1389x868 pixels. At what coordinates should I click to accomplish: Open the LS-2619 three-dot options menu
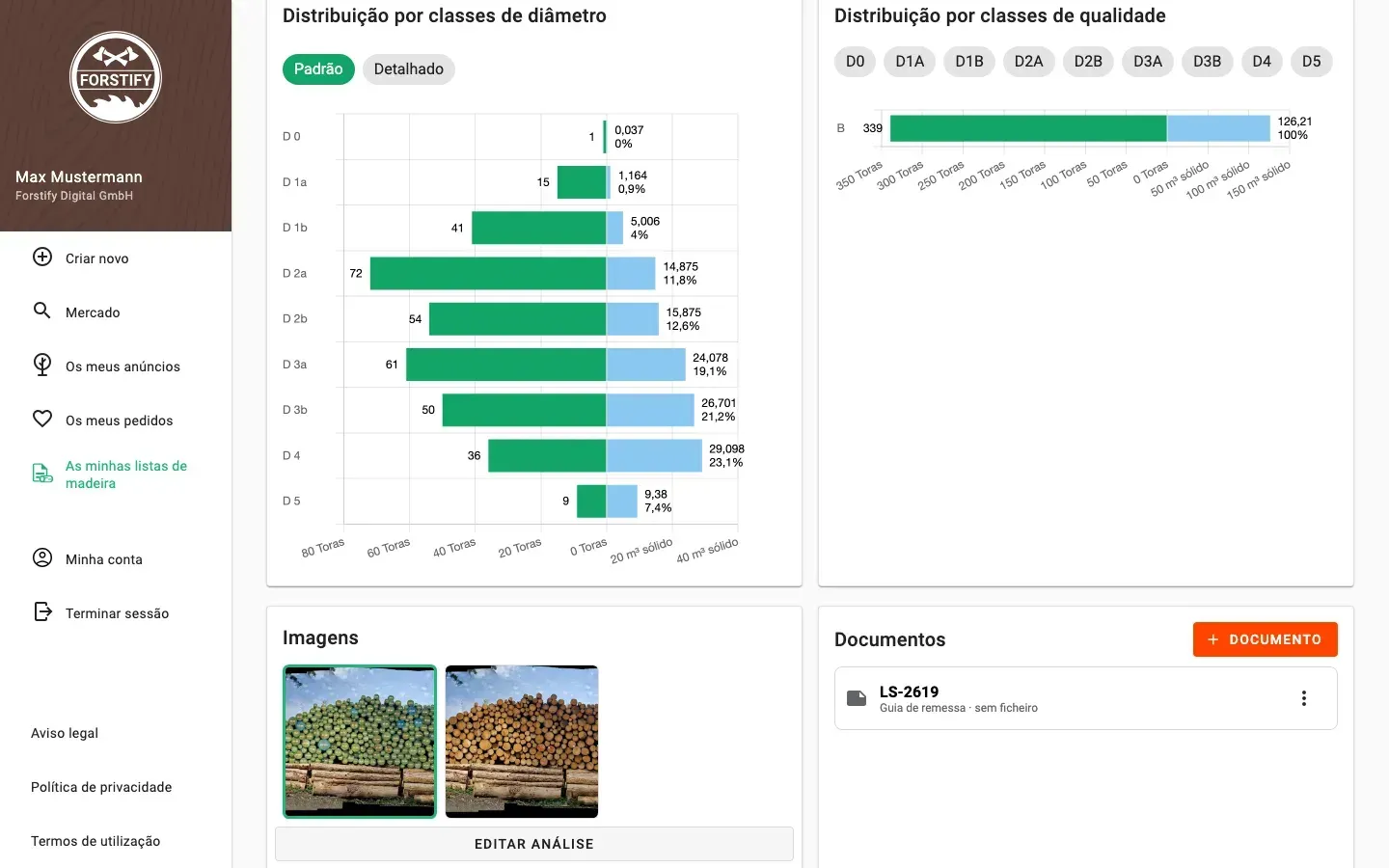click(1304, 698)
